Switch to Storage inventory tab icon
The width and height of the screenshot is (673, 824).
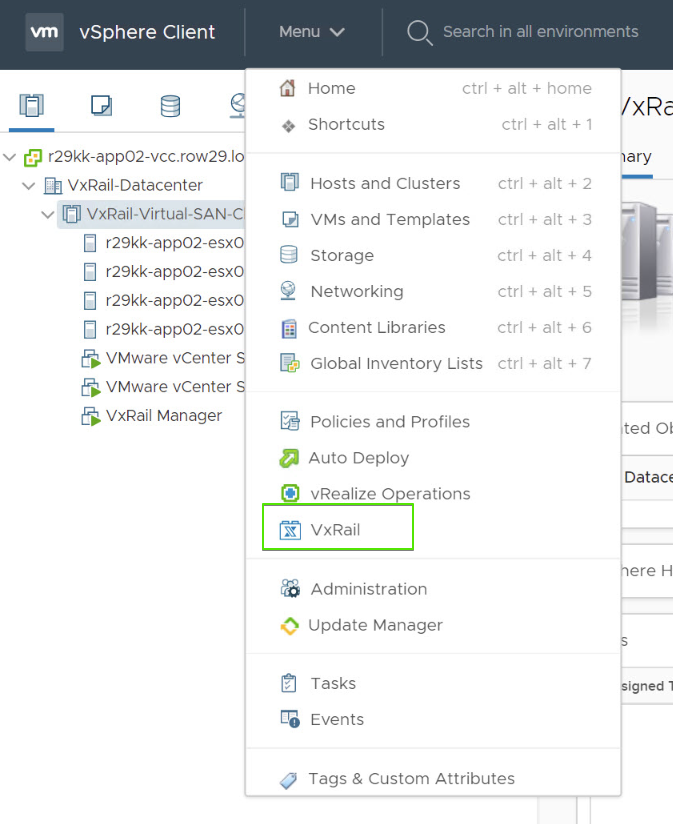click(x=170, y=106)
